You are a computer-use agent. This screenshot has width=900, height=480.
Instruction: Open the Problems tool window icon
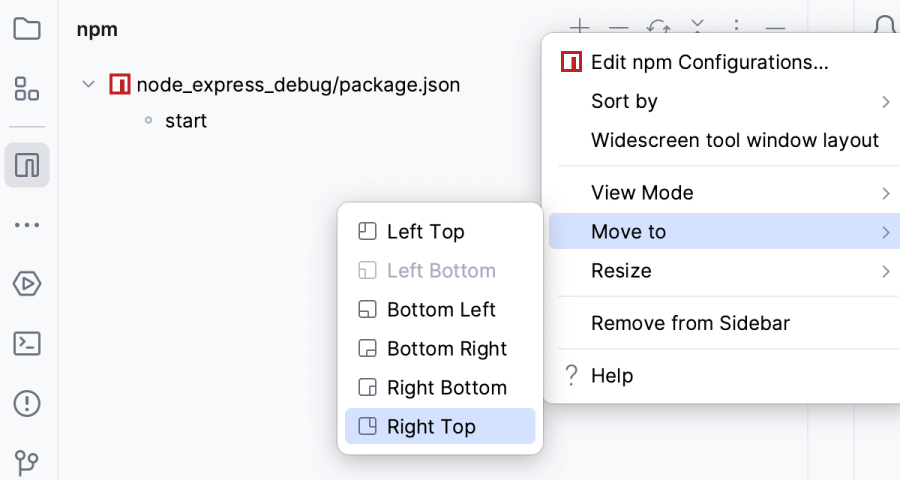[x=27, y=403]
